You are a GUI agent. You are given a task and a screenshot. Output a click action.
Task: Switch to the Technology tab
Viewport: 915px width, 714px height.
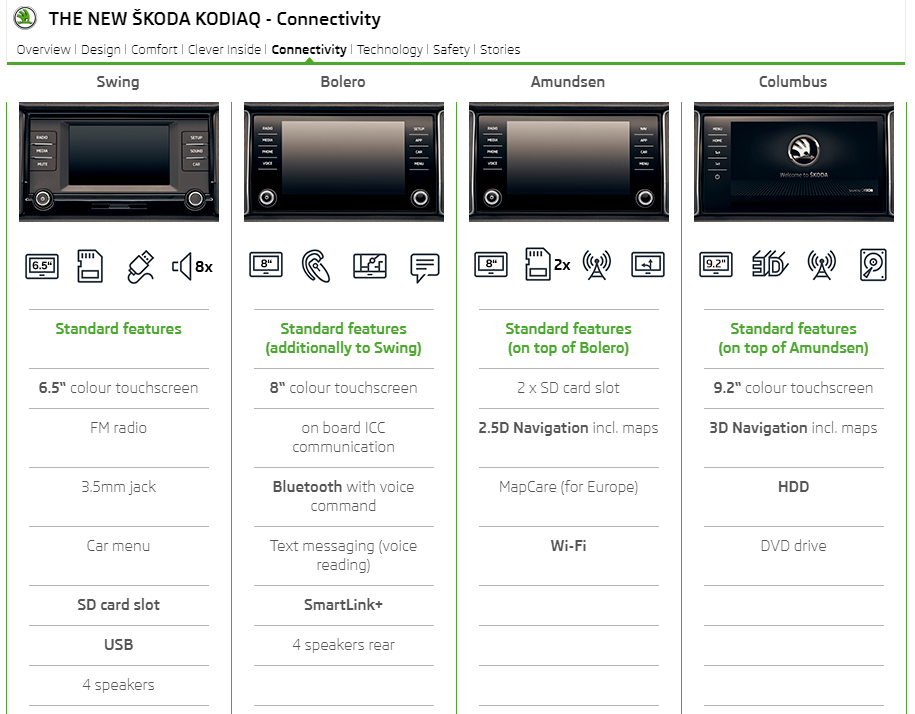[x=390, y=50]
